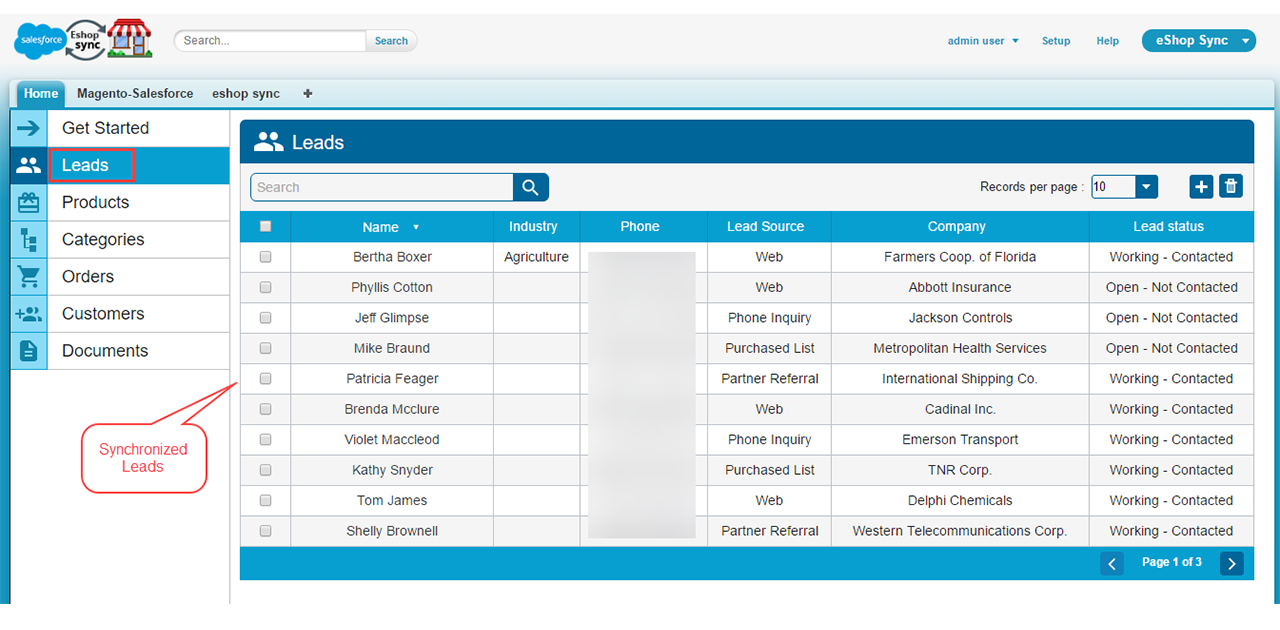
Task: Go to next page of leads
Action: click(x=1231, y=564)
